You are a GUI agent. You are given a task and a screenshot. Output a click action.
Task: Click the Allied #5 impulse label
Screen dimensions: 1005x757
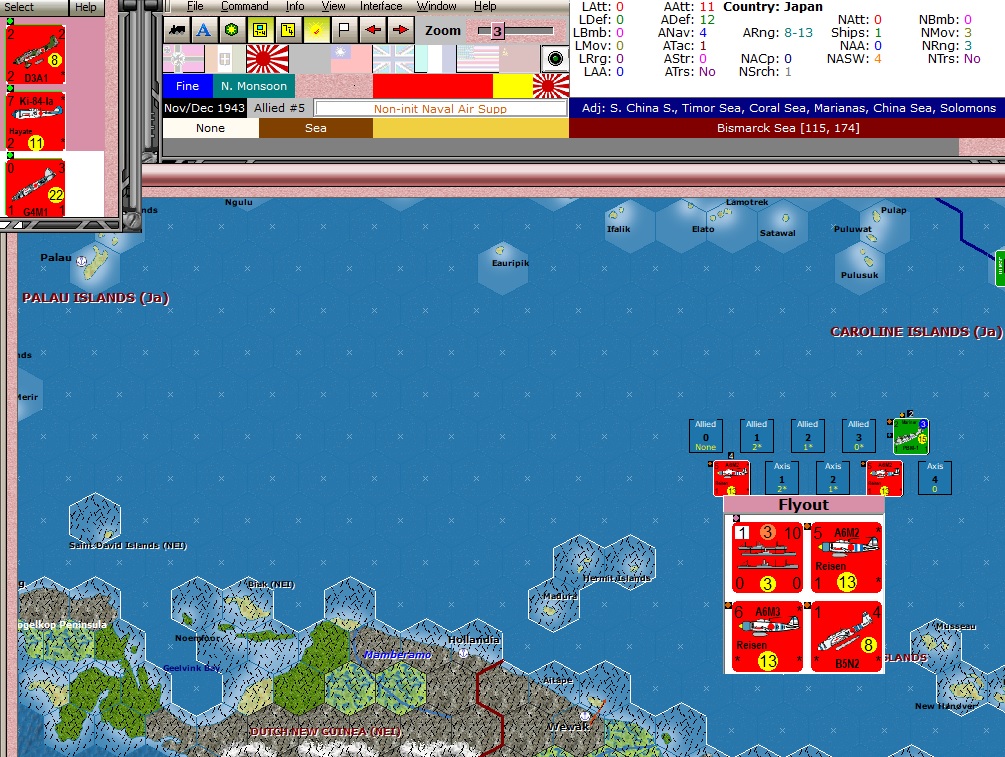coord(279,108)
